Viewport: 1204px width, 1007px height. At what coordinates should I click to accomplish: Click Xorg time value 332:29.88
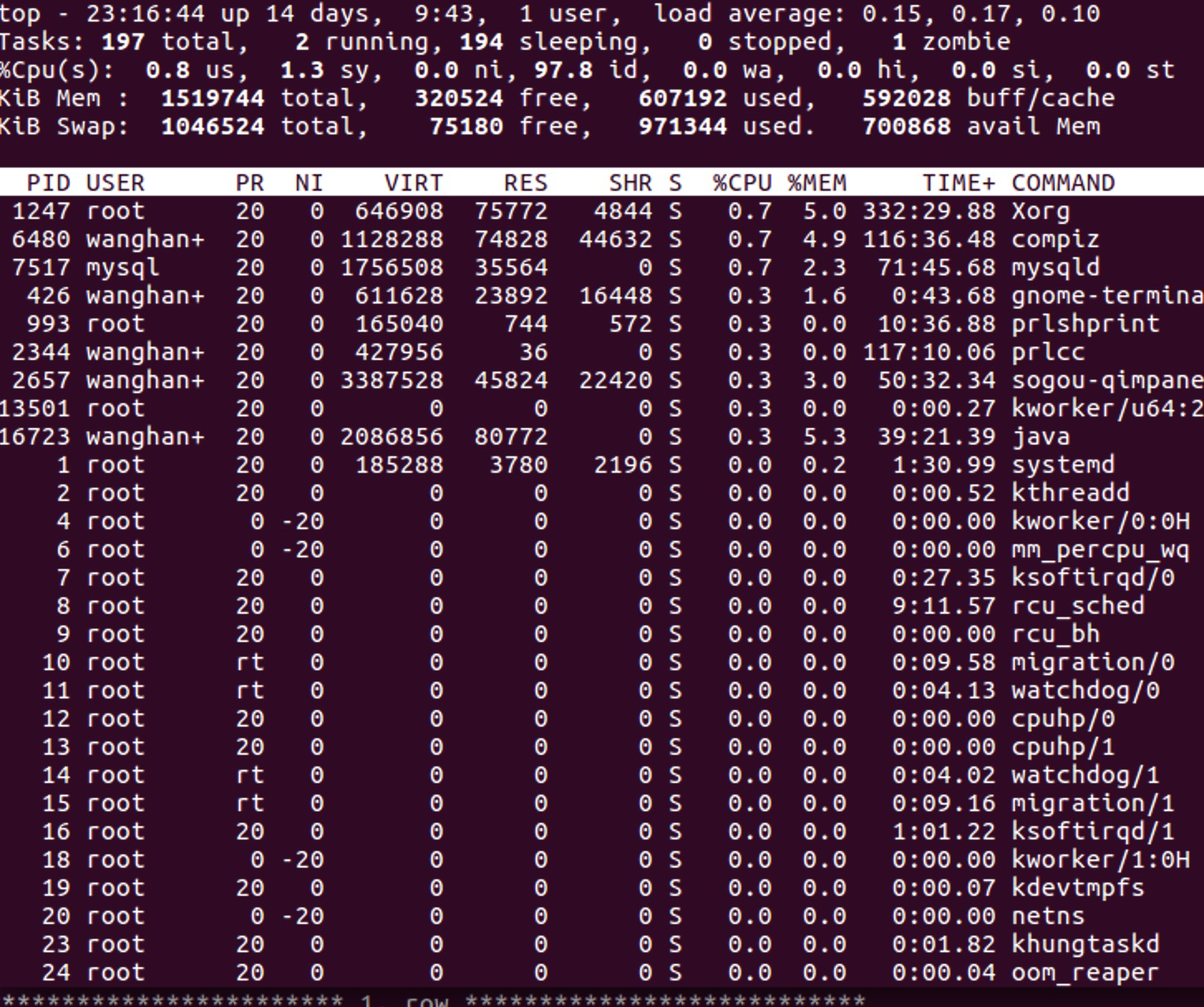click(929, 212)
